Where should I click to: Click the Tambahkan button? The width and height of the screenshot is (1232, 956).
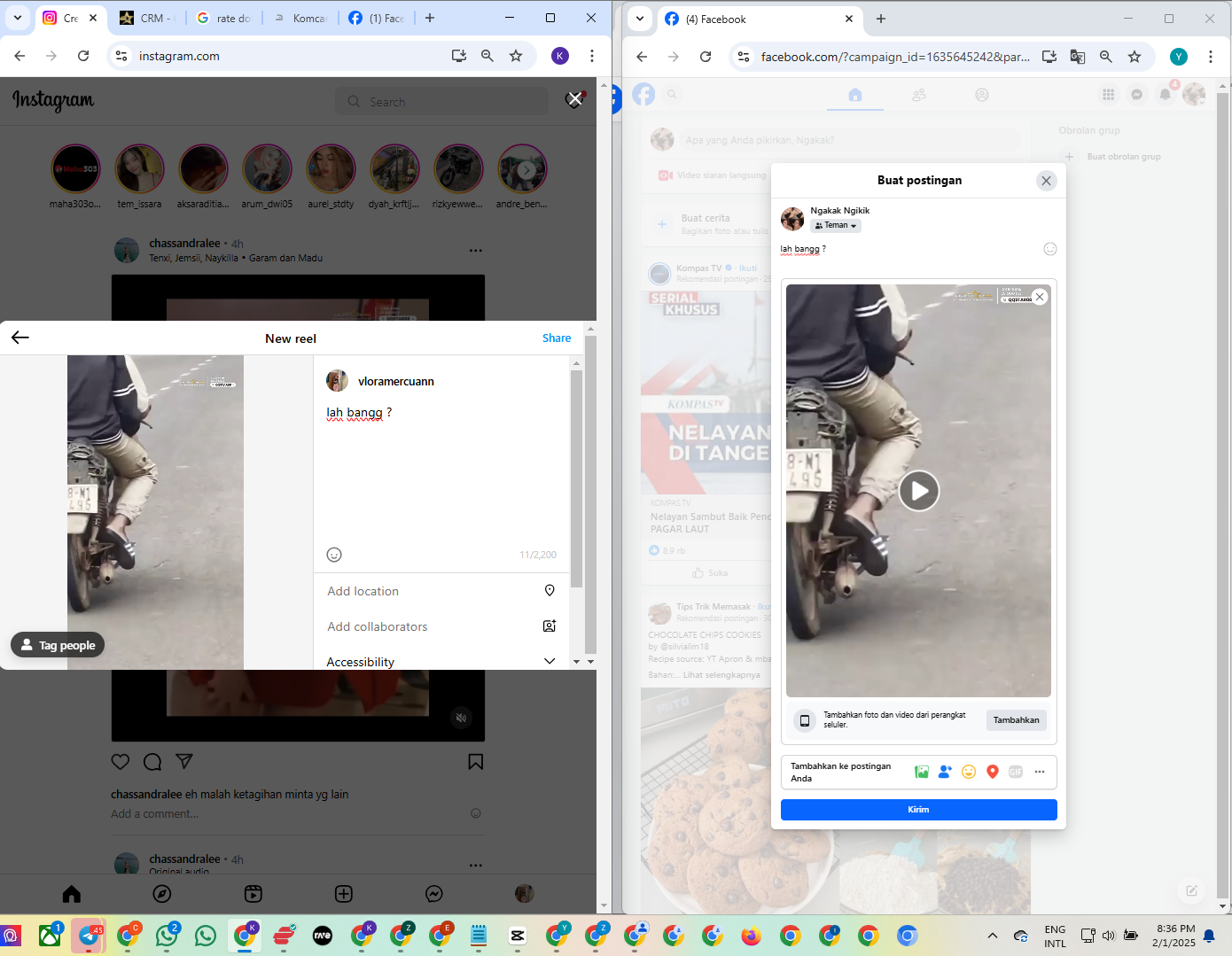pyautogui.click(x=1016, y=720)
